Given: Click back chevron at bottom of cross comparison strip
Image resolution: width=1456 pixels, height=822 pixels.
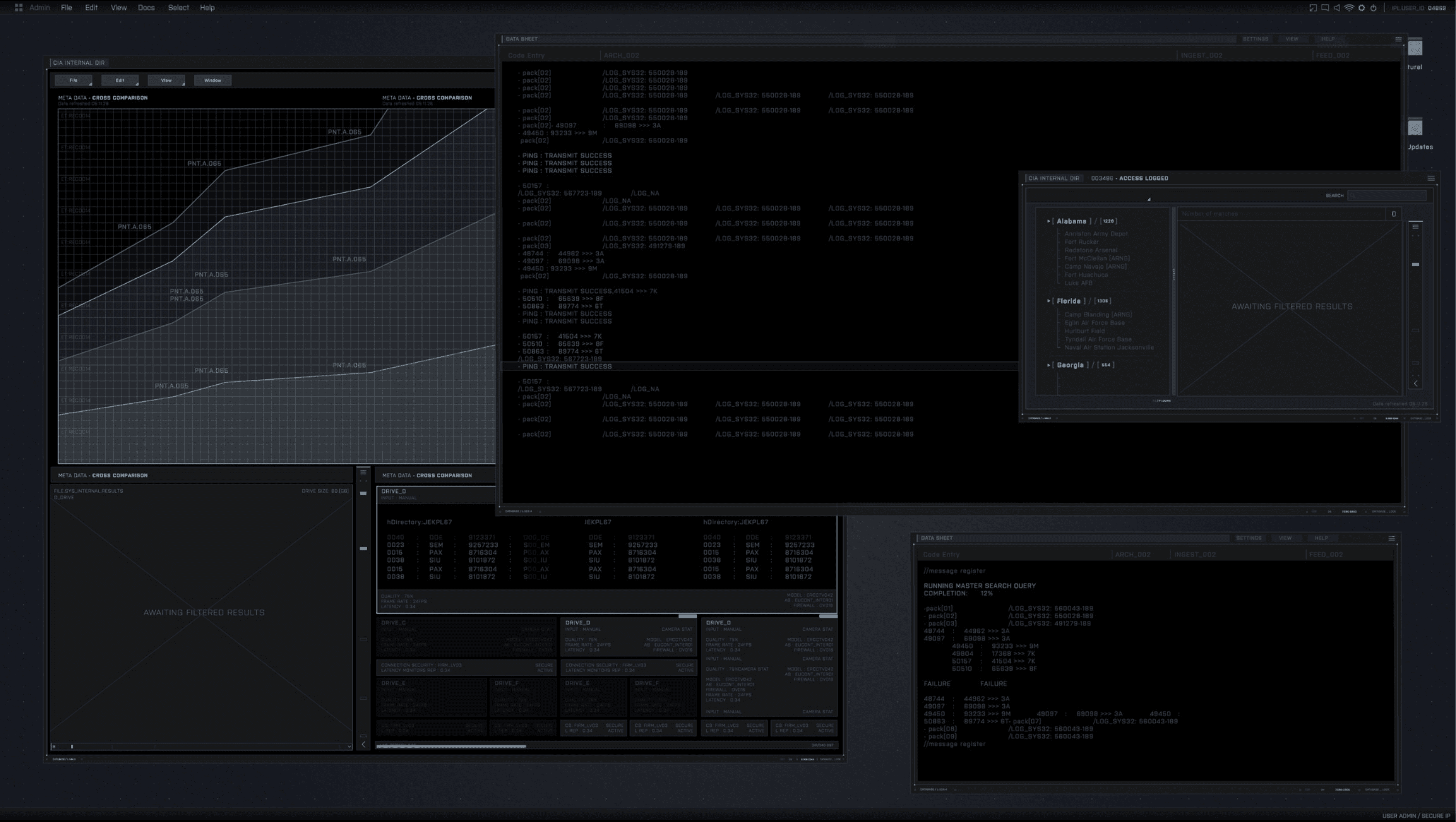Looking at the screenshot, I should pos(363,745).
